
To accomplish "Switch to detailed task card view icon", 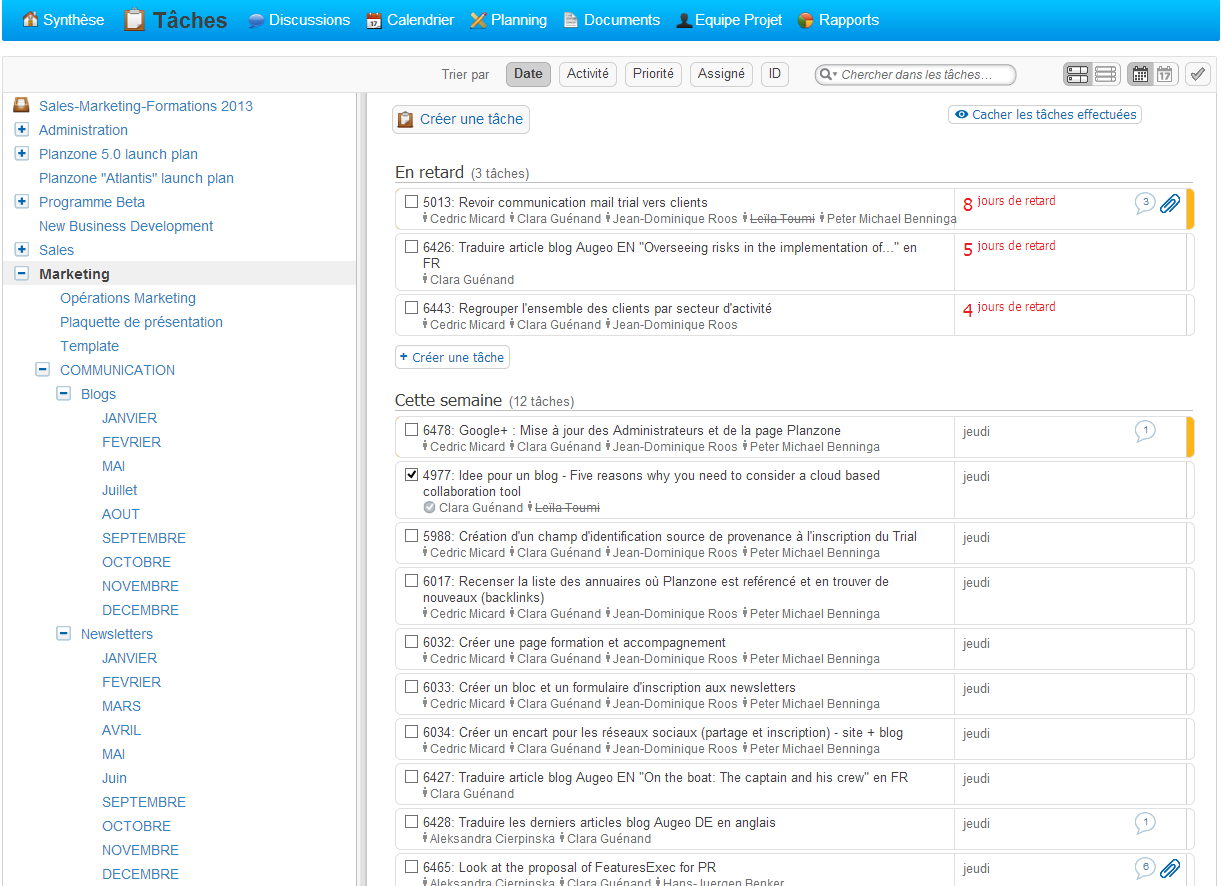I will (x=1077, y=74).
